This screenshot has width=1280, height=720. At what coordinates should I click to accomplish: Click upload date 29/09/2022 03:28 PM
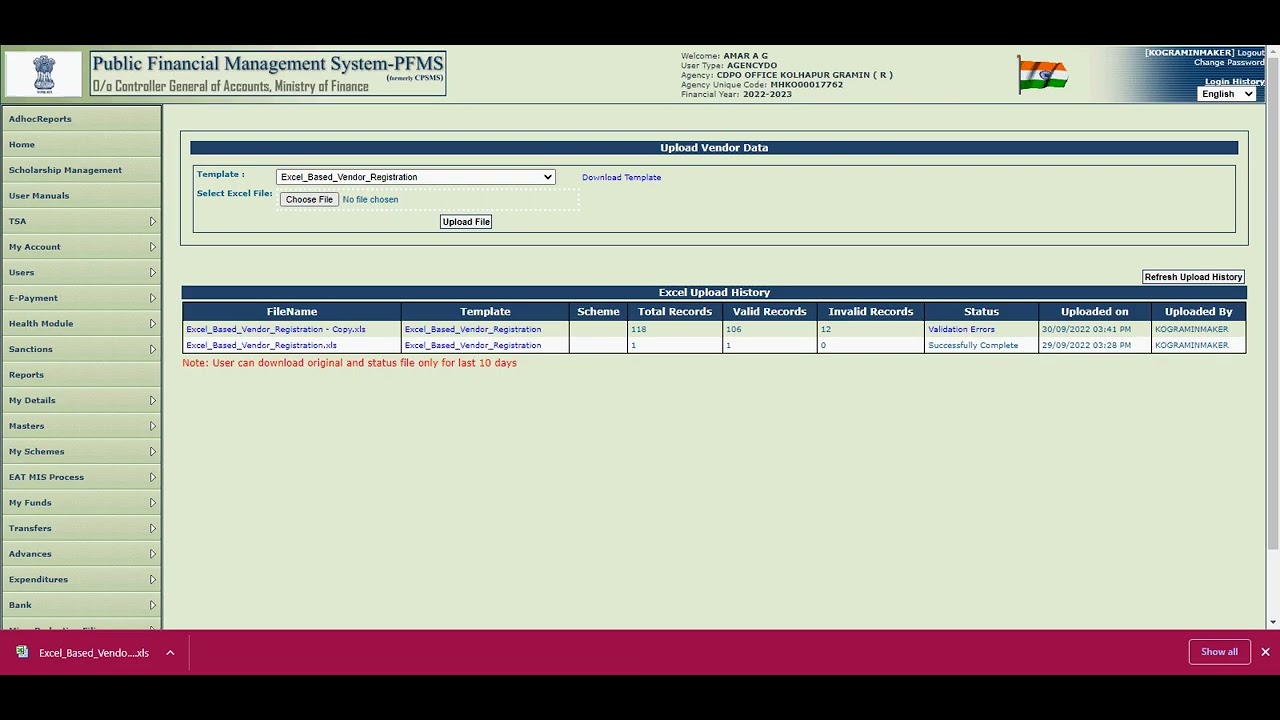pyautogui.click(x=1086, y=345)
